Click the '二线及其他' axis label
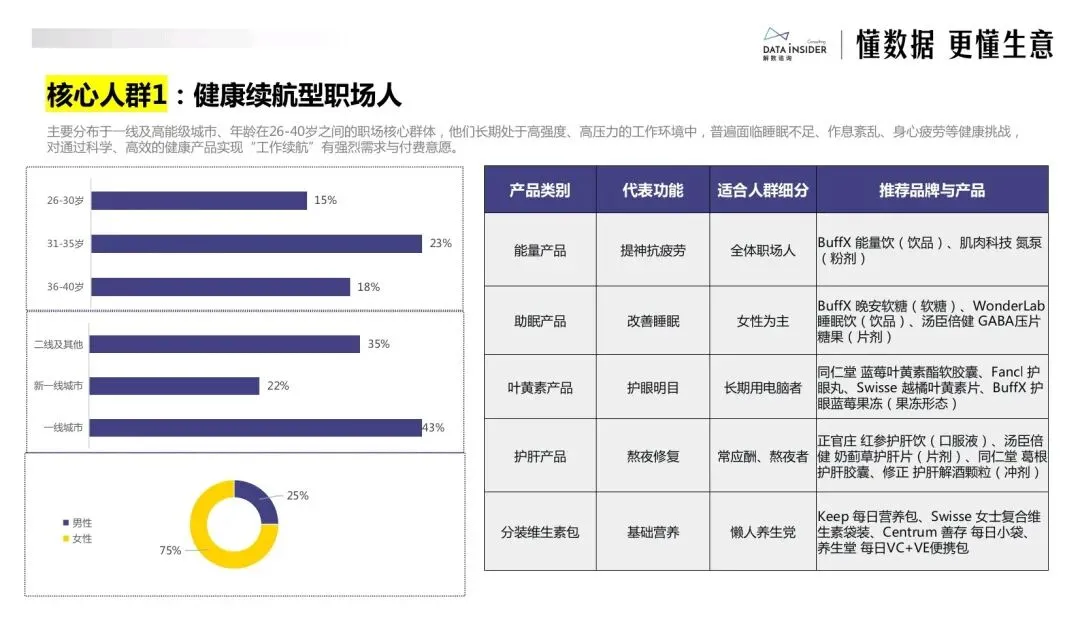Viewport: 1080px width, 623px height. pos(59,344)
